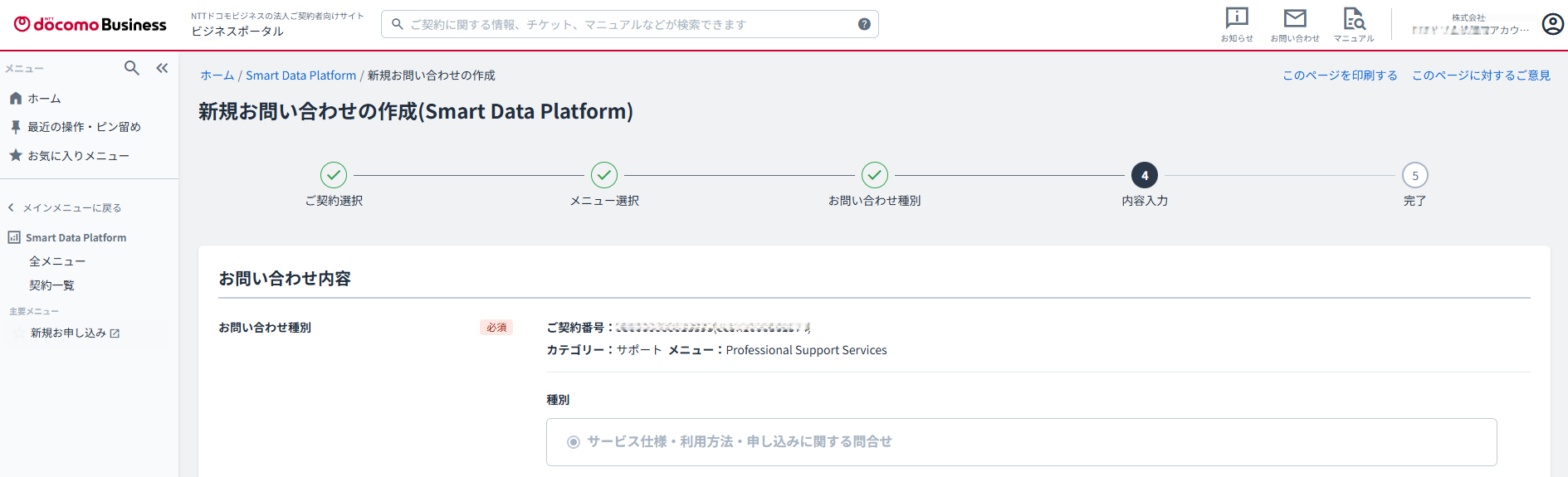The width and height of the screenshot is (1568, 477).
Task: Open the お知らせ notifications icon
Action: click(x=1237, y=25)
